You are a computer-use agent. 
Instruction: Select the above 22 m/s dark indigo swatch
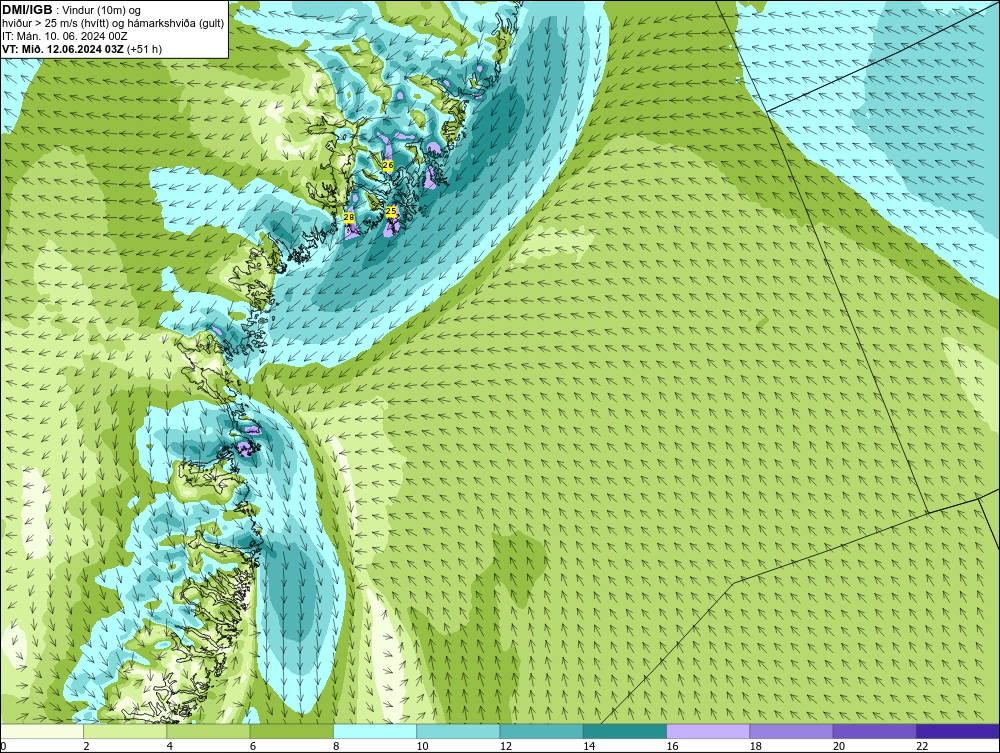957,731
